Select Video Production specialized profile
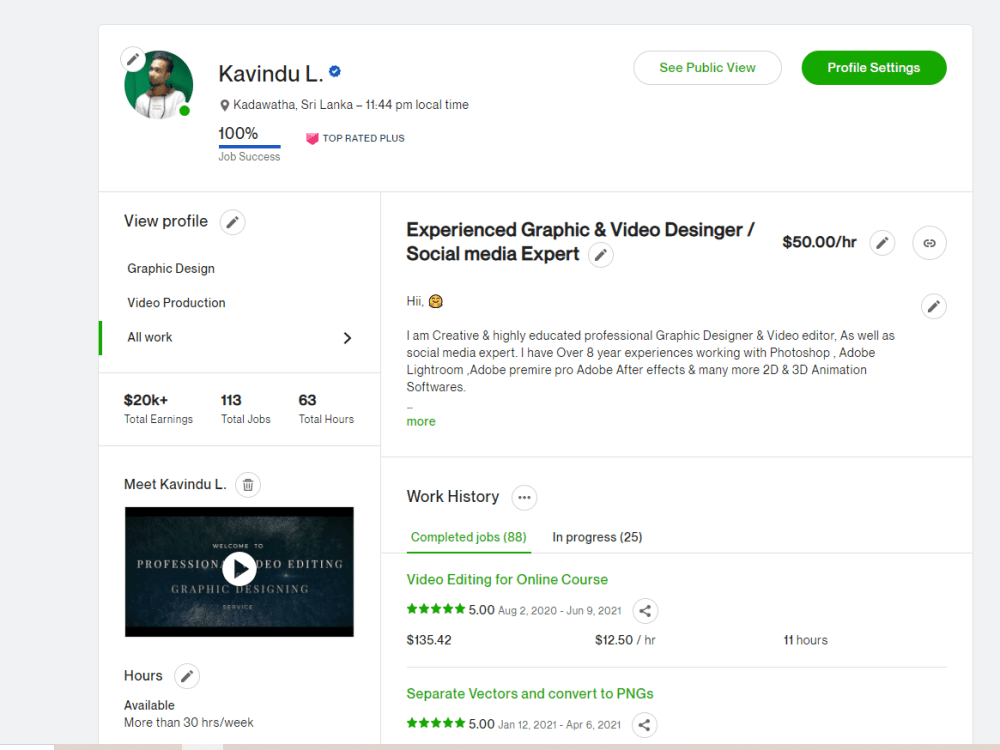The image size is (1000, 750). (x=176, y=303)
